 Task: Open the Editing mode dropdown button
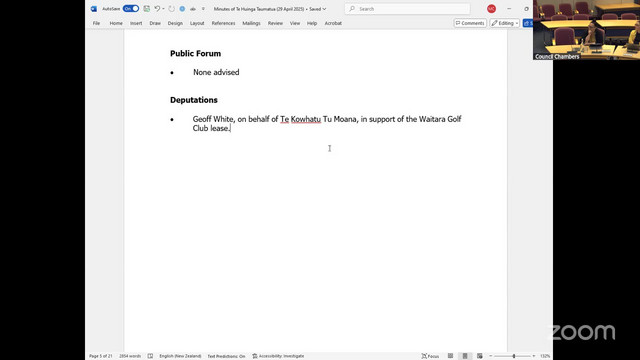click(x=504, y=23)
